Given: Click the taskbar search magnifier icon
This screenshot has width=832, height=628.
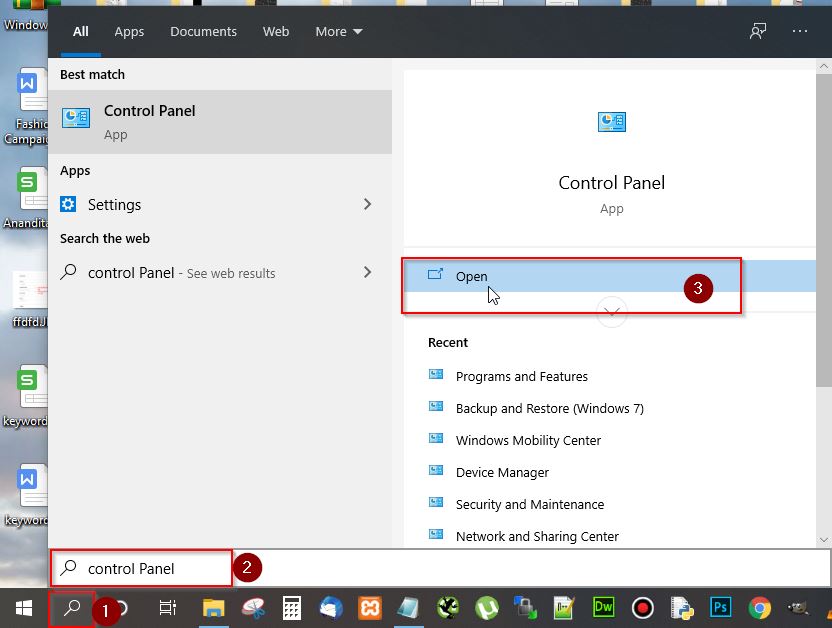Looking at the screenshot, I should click(x=72, y=608).
